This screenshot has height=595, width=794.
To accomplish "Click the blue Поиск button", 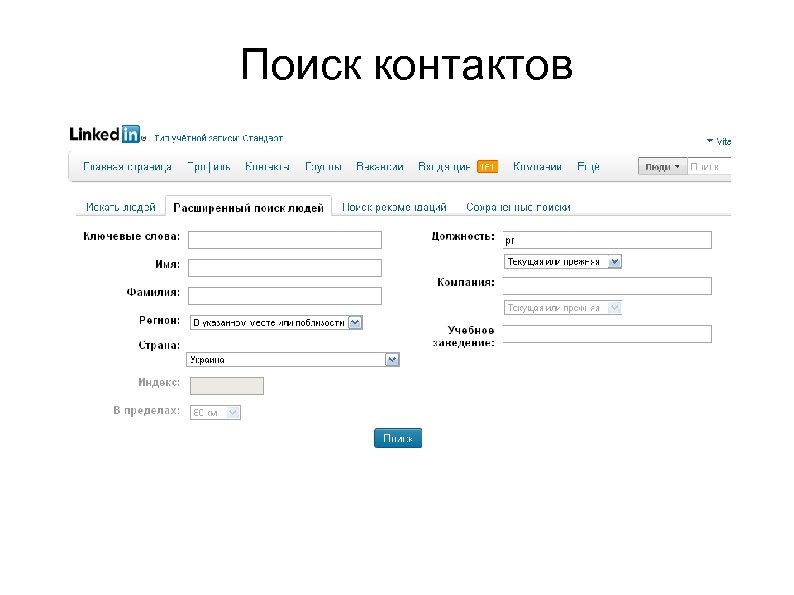I will [x=398, y=438].
